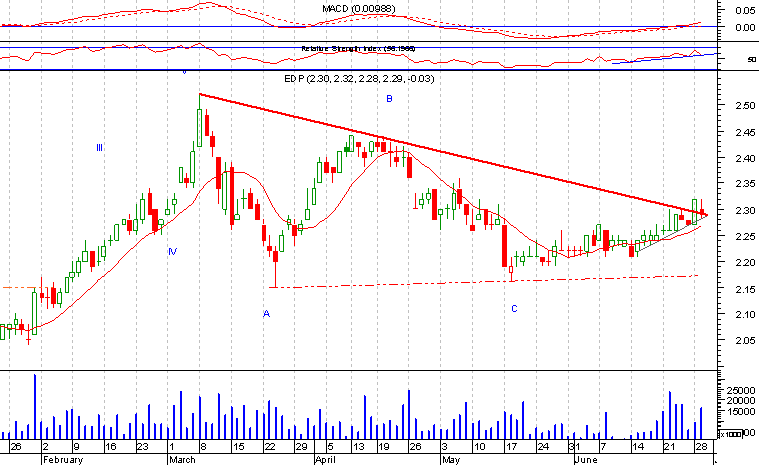Click the date label 9 in February
Screen dimensions: 759x465
76,447
